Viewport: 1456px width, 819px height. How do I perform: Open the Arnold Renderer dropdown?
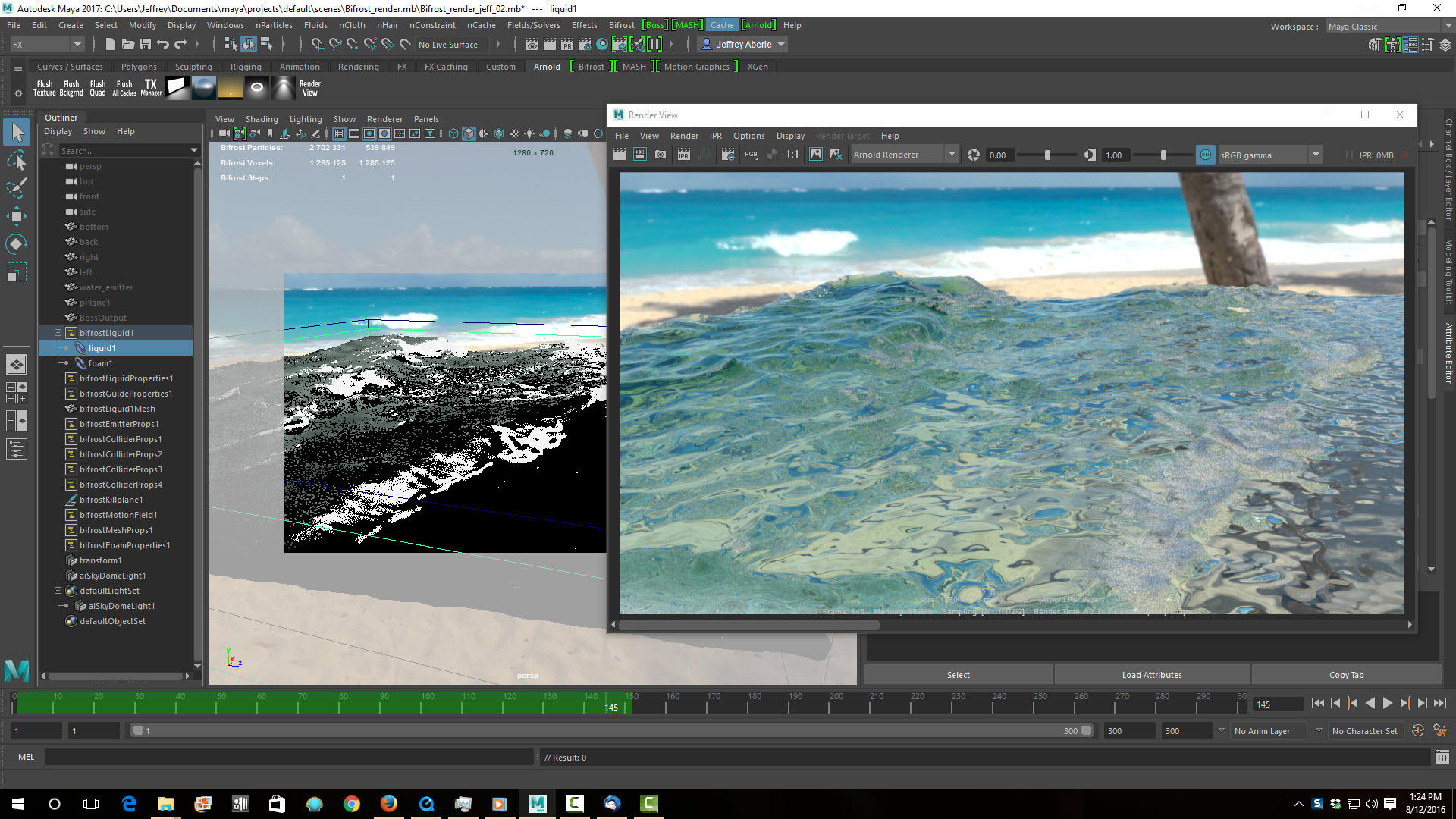(952, 154)
